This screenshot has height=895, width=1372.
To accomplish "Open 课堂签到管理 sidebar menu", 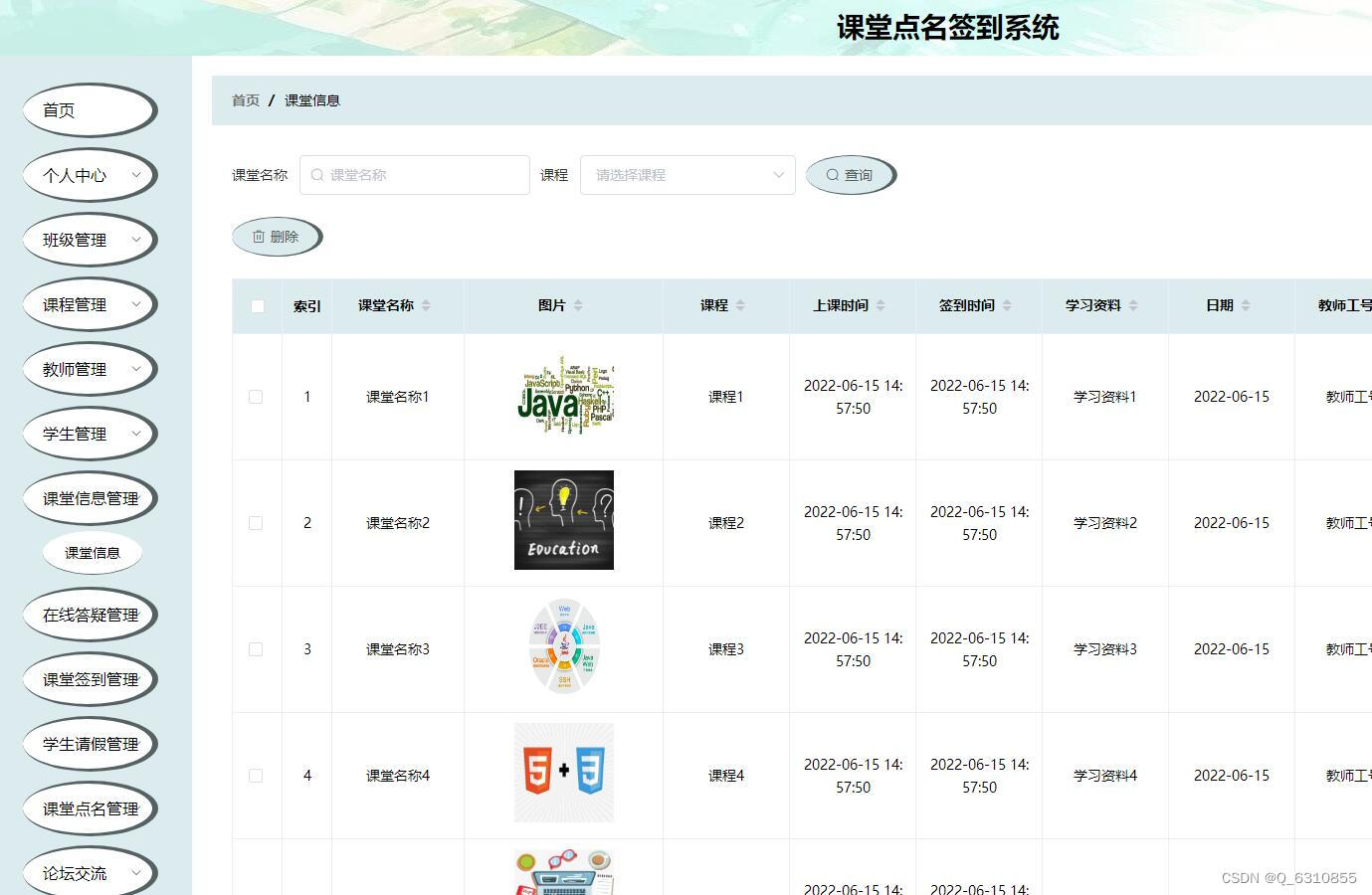I will pos(90,679).
